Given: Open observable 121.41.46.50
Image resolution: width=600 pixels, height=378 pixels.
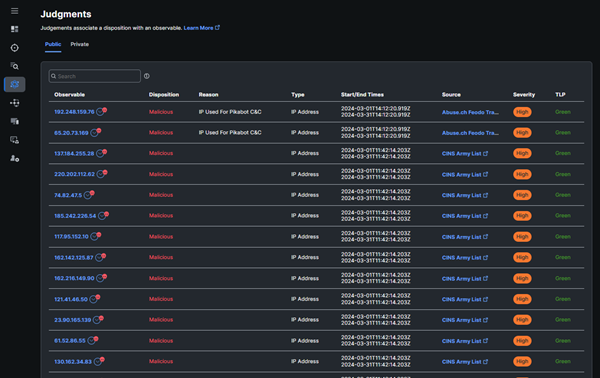Looking at the screenshot, I should [x=71, y=299].
